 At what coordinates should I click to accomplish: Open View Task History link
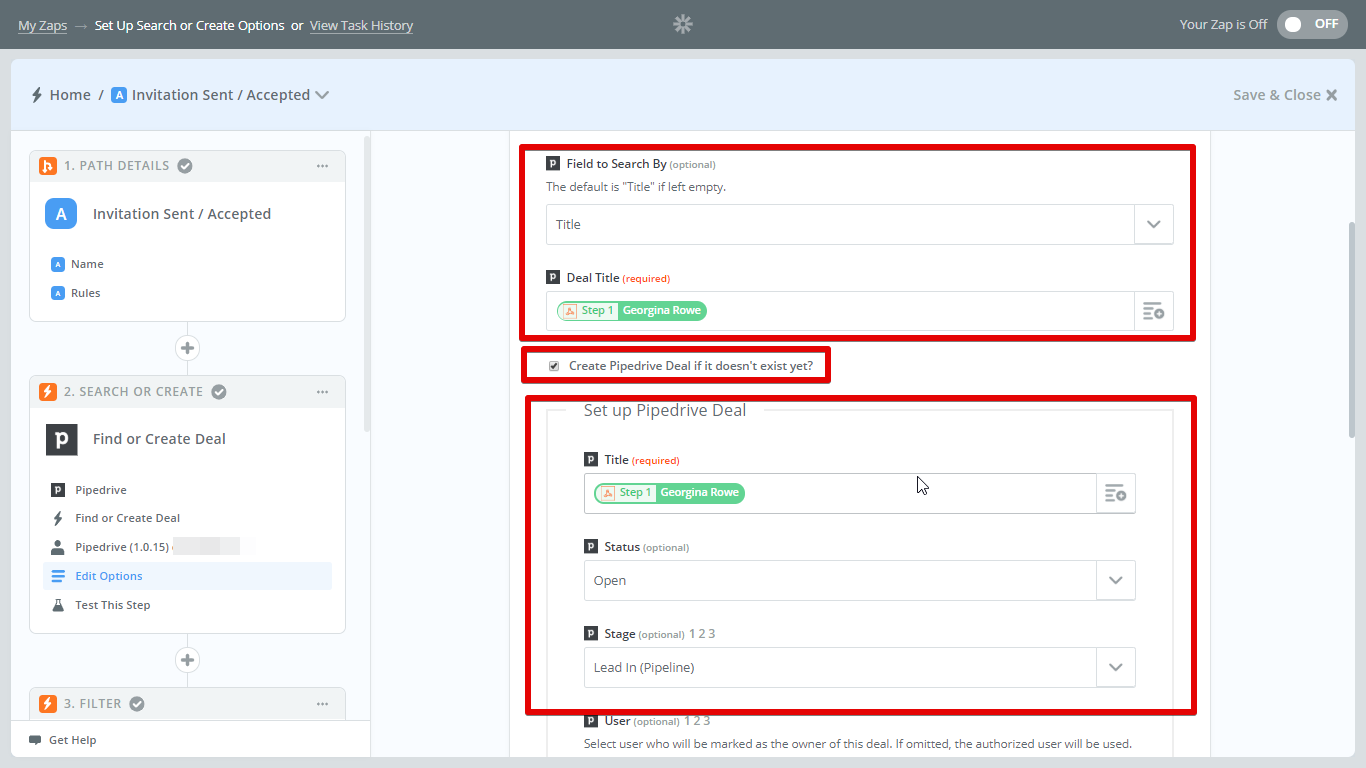[x=361, y=25]
